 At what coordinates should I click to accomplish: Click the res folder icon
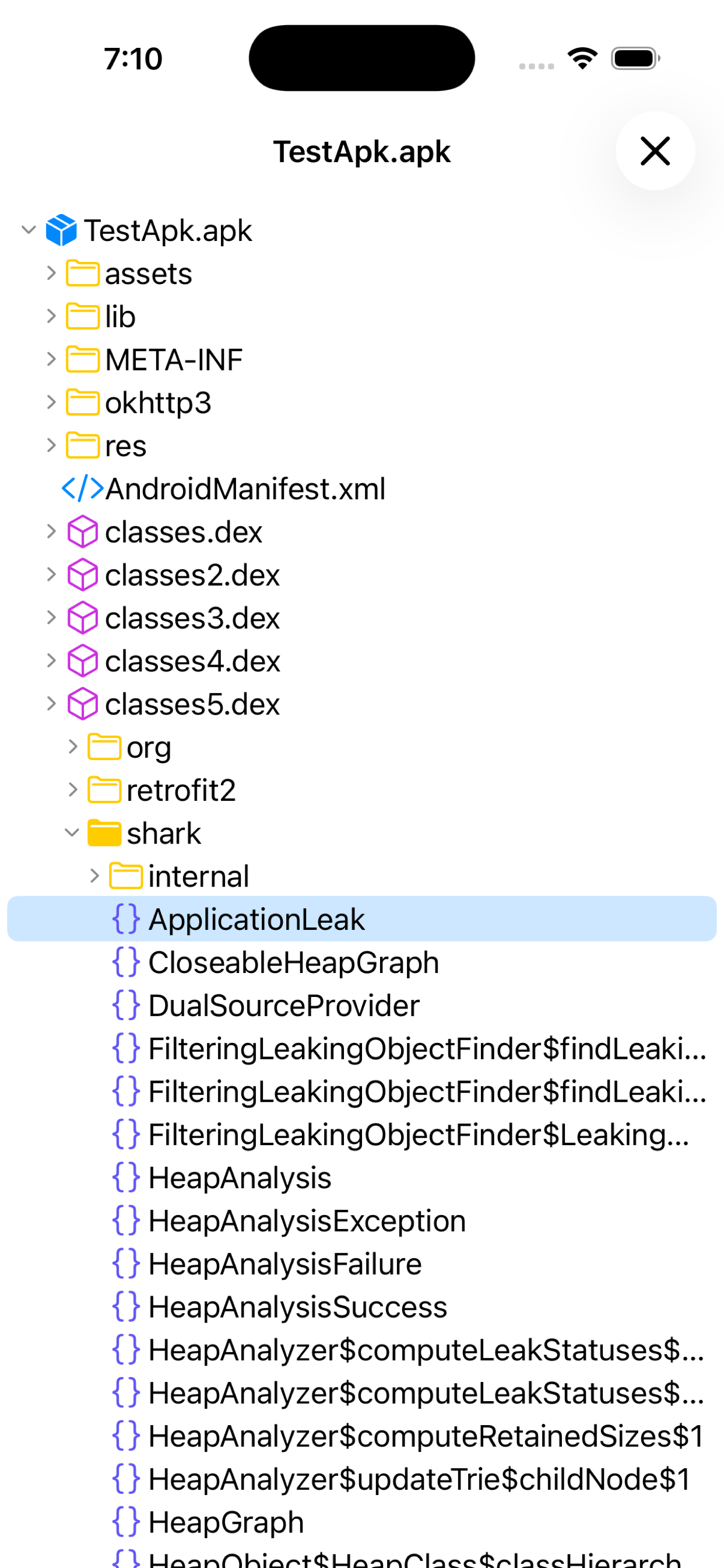pos(83,446)
